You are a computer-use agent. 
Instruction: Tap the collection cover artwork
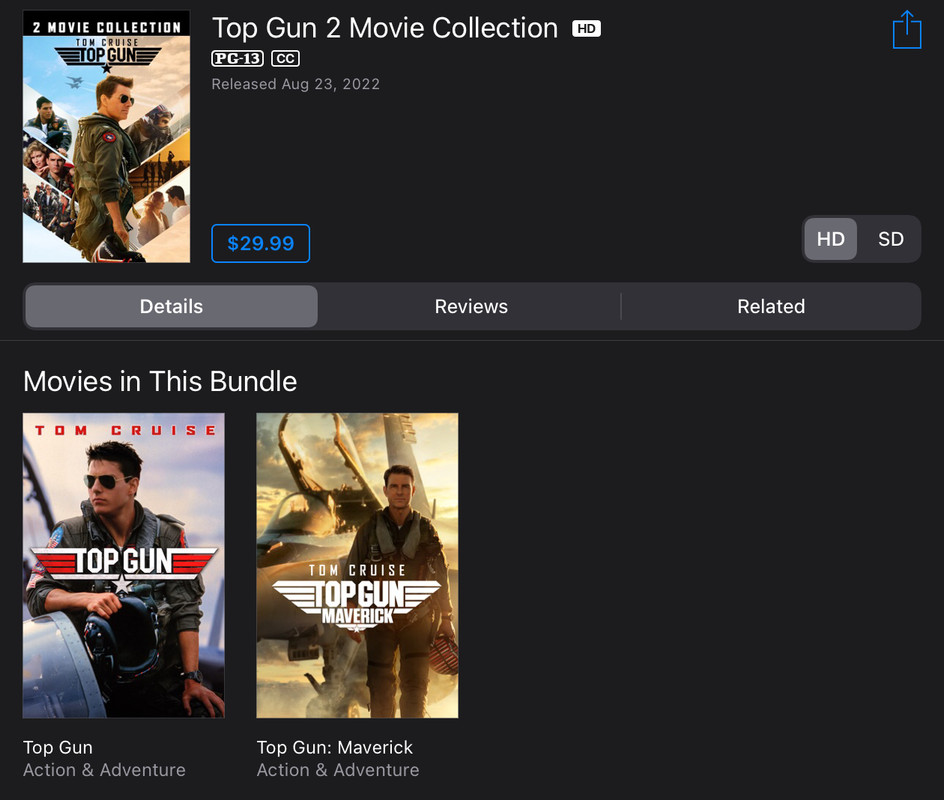click(x=107, y=136)
